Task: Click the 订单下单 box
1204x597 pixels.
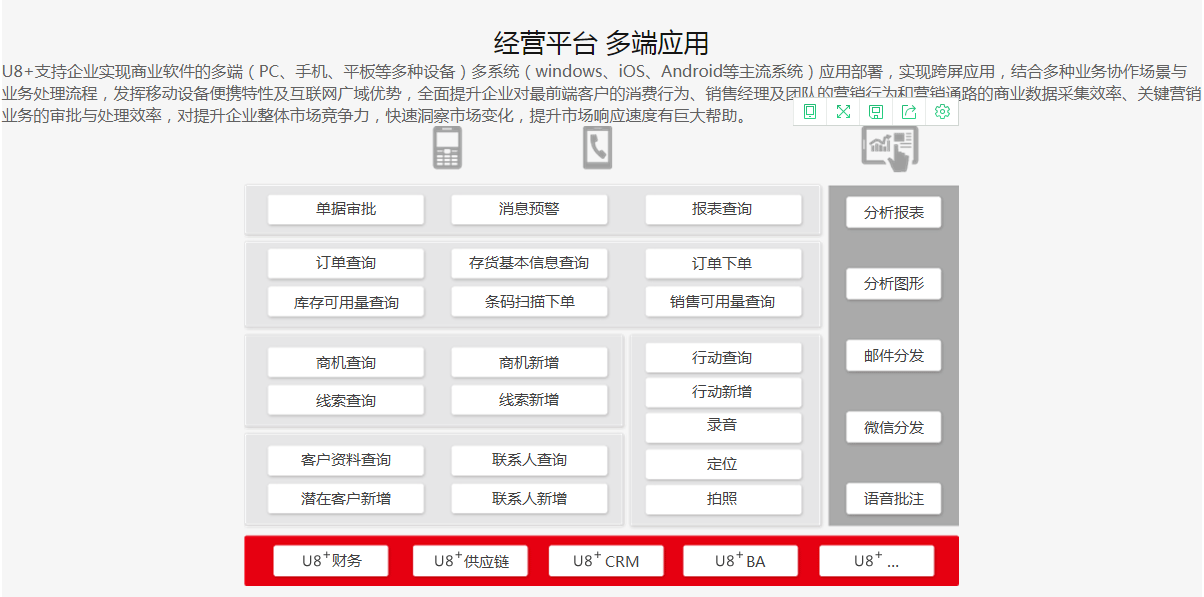Action: coord(722,264)
